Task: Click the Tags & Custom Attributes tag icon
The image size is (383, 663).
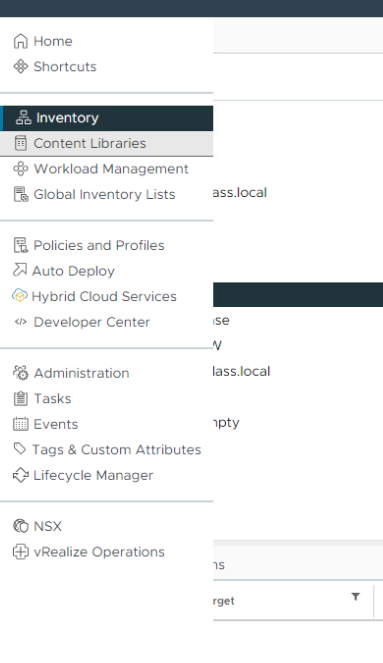Action: pyautogui.click(x=20, y=449)
